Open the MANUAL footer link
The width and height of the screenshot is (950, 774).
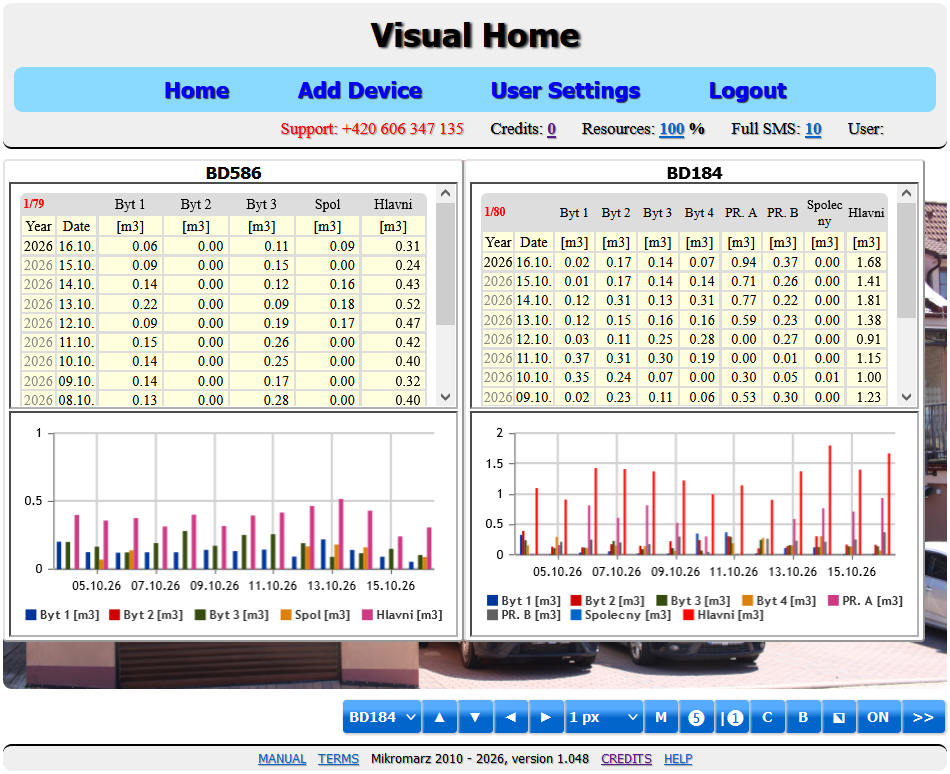click(282, 759)
